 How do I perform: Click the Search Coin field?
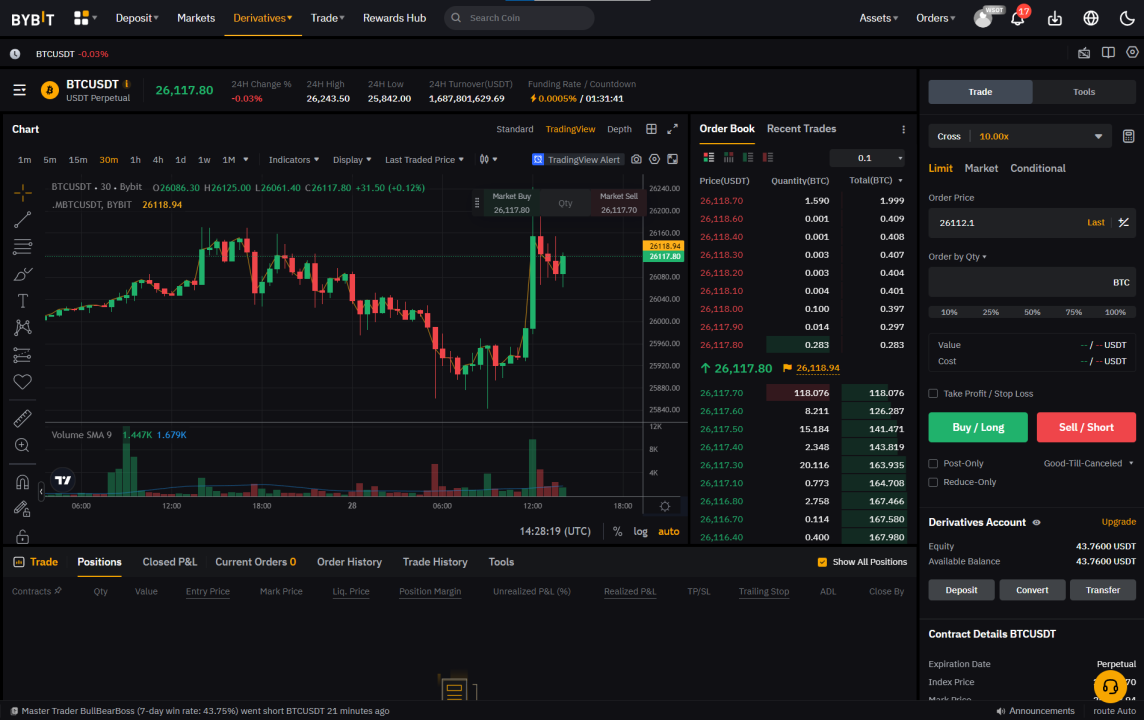pyautogui.click(x=519, y=18)
